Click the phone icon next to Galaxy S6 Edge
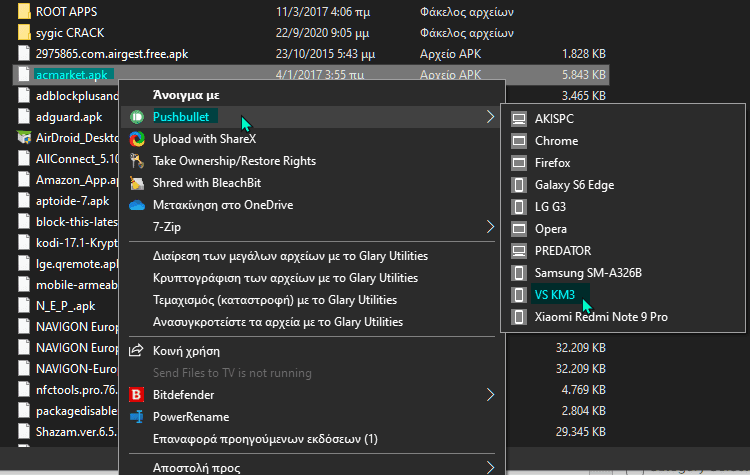This screenshot has height=475, width=750. [x=519, y=185]
